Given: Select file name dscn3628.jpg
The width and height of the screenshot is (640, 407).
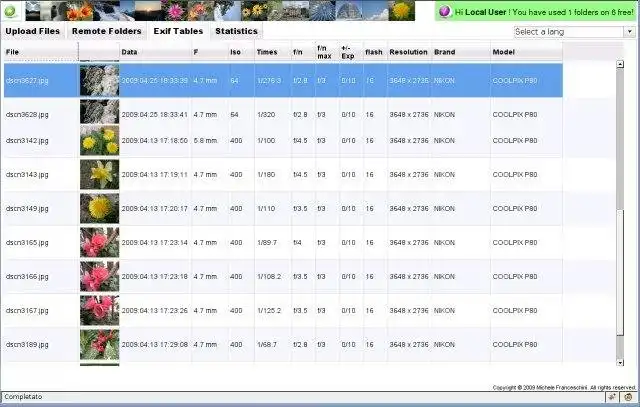Looking at the screenshot, I should 27,115.
